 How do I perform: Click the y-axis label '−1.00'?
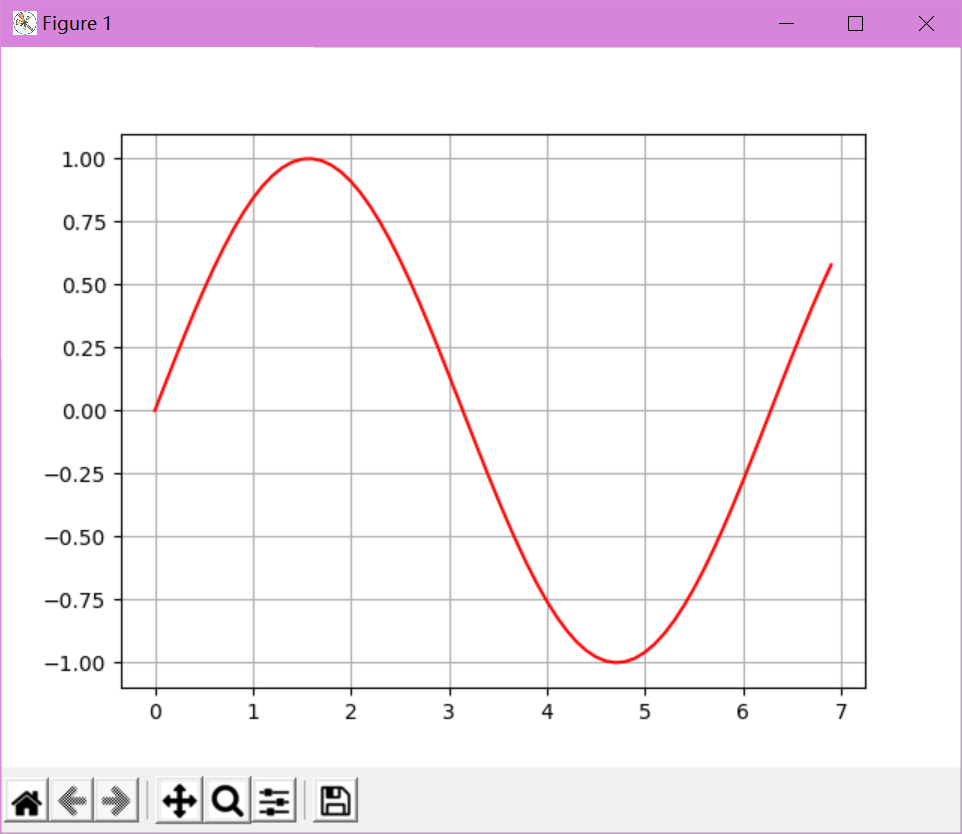point(74,663)
